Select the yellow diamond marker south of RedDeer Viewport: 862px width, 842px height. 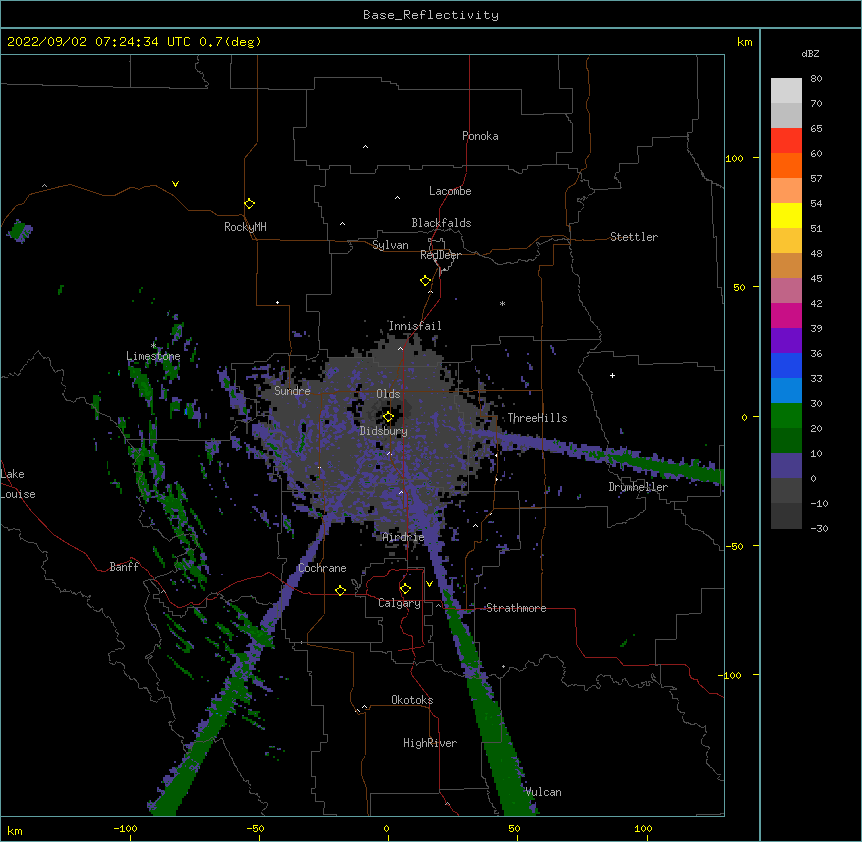click(x=425, y=281)
